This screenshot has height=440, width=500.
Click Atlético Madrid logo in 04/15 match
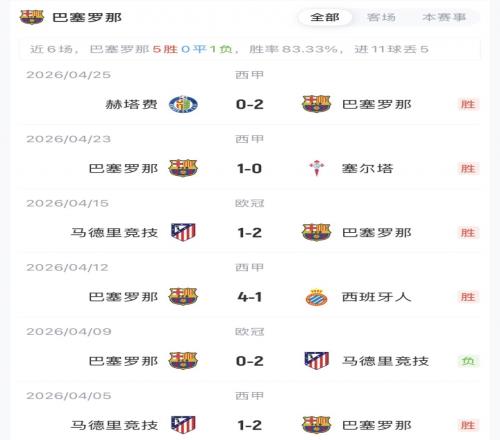click(x=183, y=232)
